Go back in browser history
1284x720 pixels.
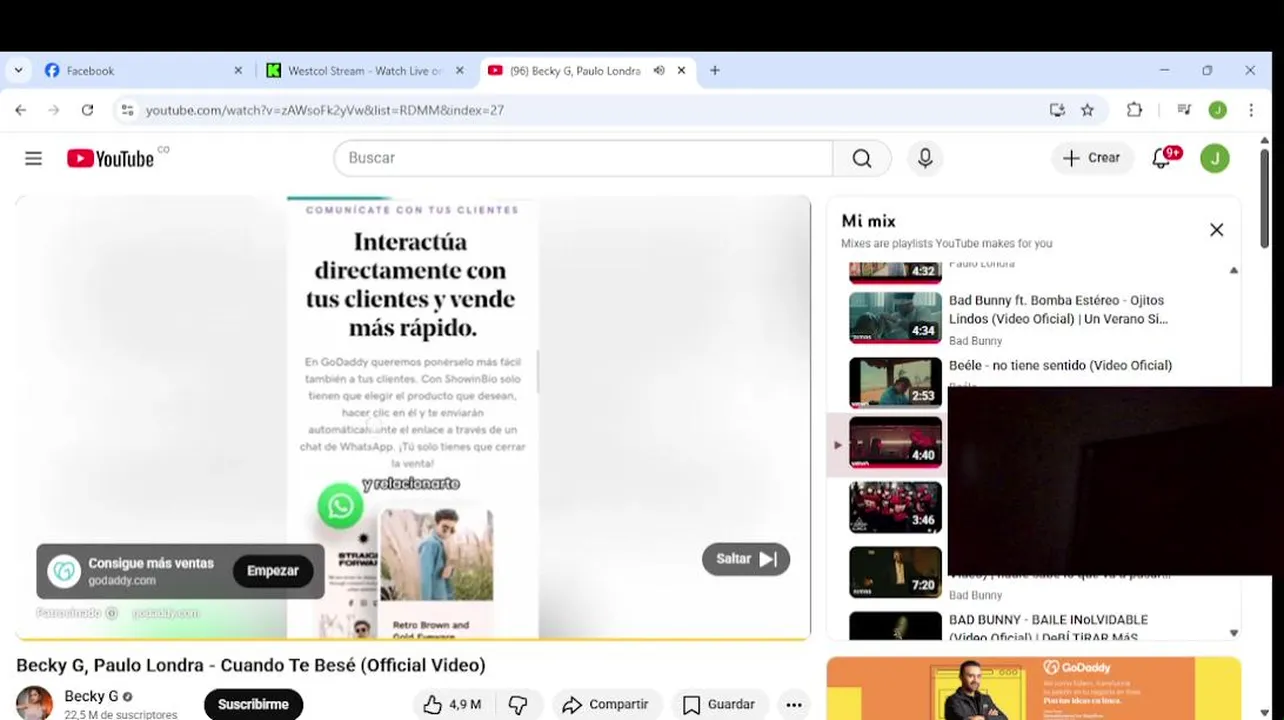coord(21,110)
